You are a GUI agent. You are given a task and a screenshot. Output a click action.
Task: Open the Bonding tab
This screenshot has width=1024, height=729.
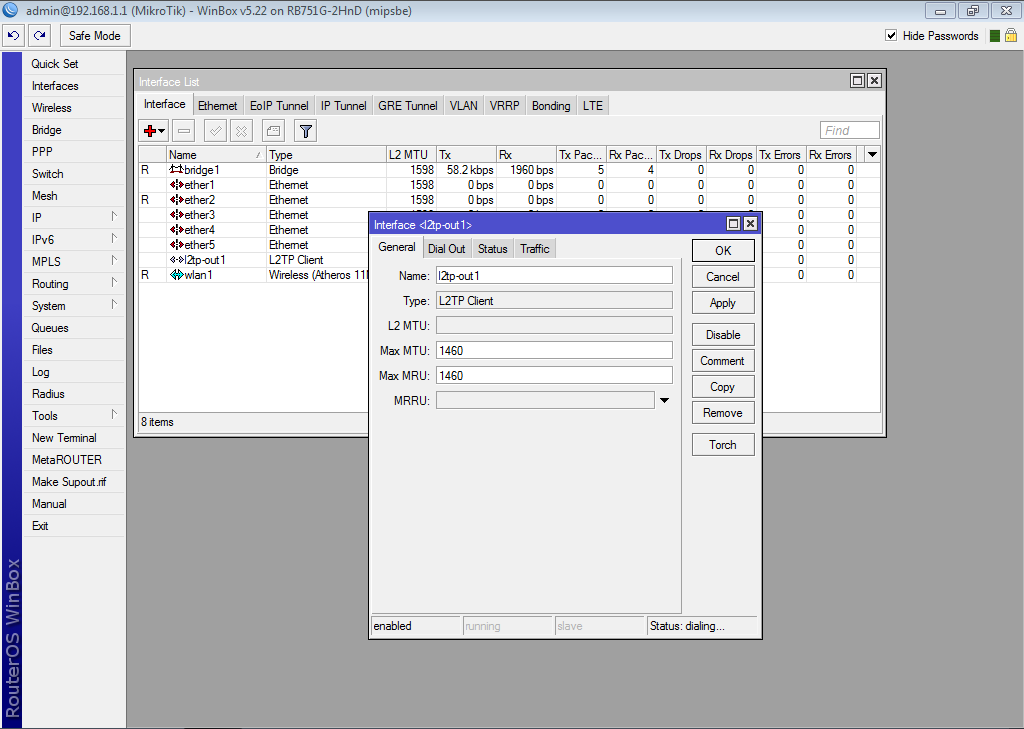551,106
